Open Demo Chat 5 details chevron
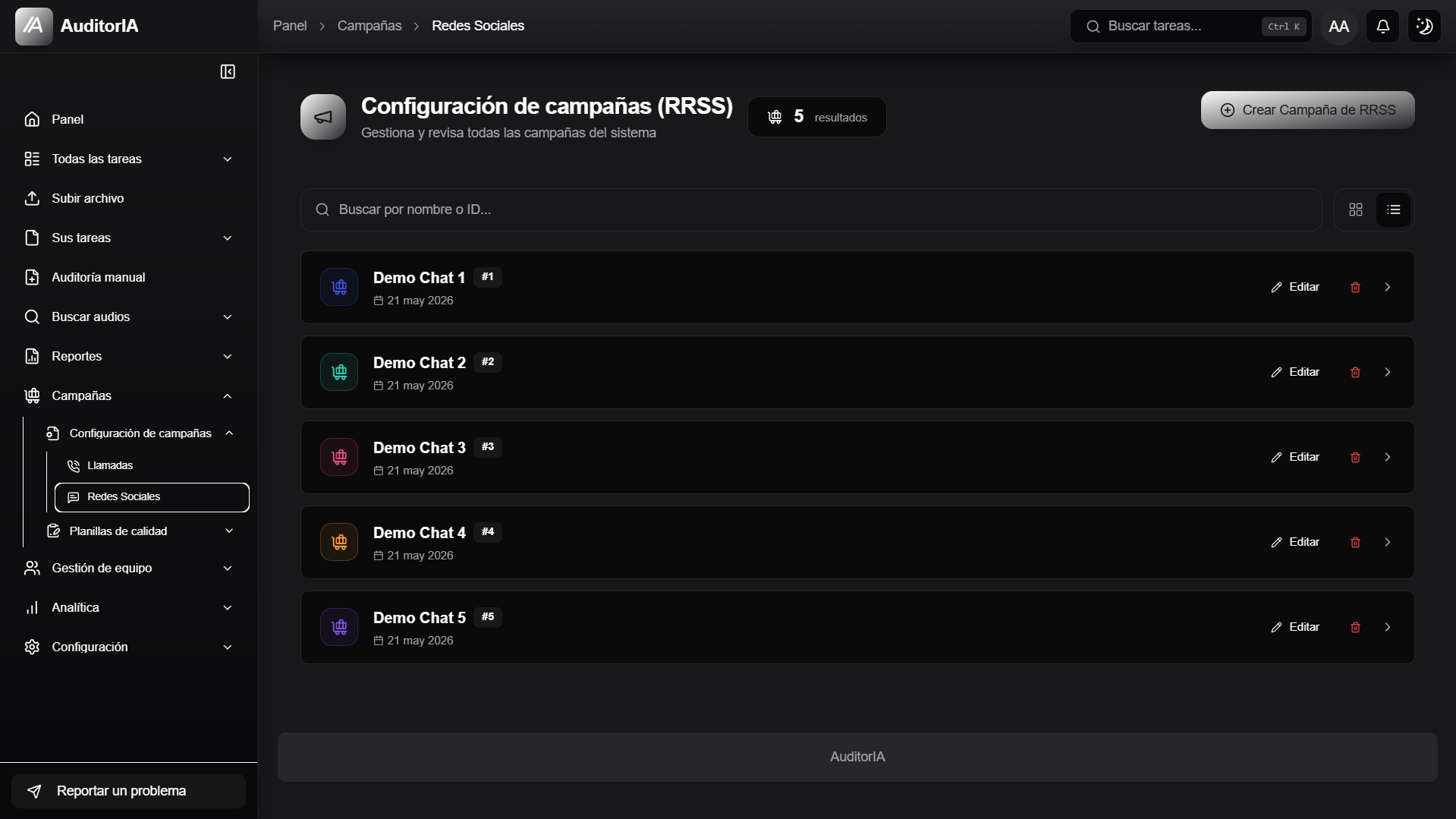Image resolution: width=1456 pixels, height=819 pixels. [1387, 627]
